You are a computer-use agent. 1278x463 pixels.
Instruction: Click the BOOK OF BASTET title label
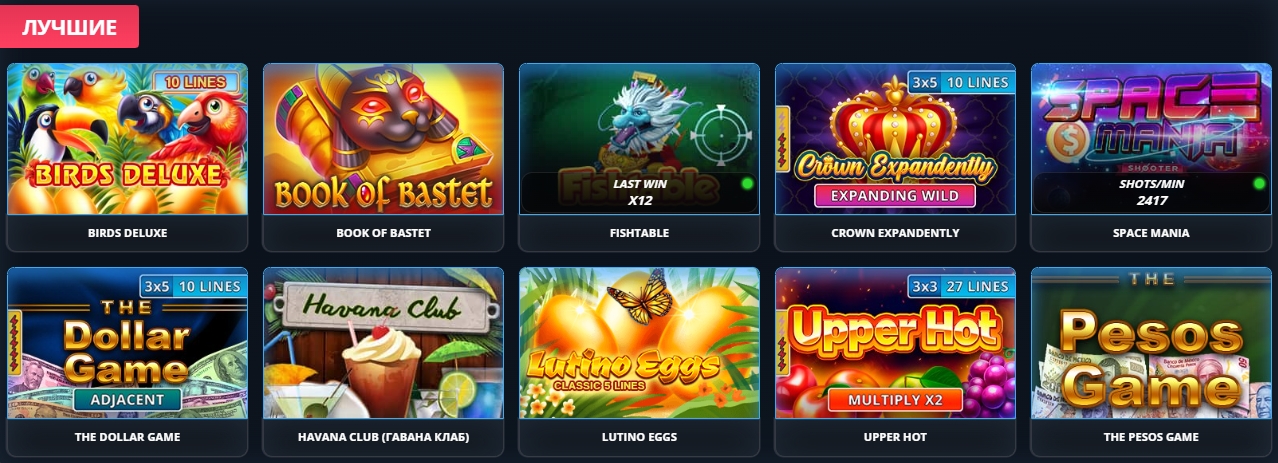[x=383, y=233]
